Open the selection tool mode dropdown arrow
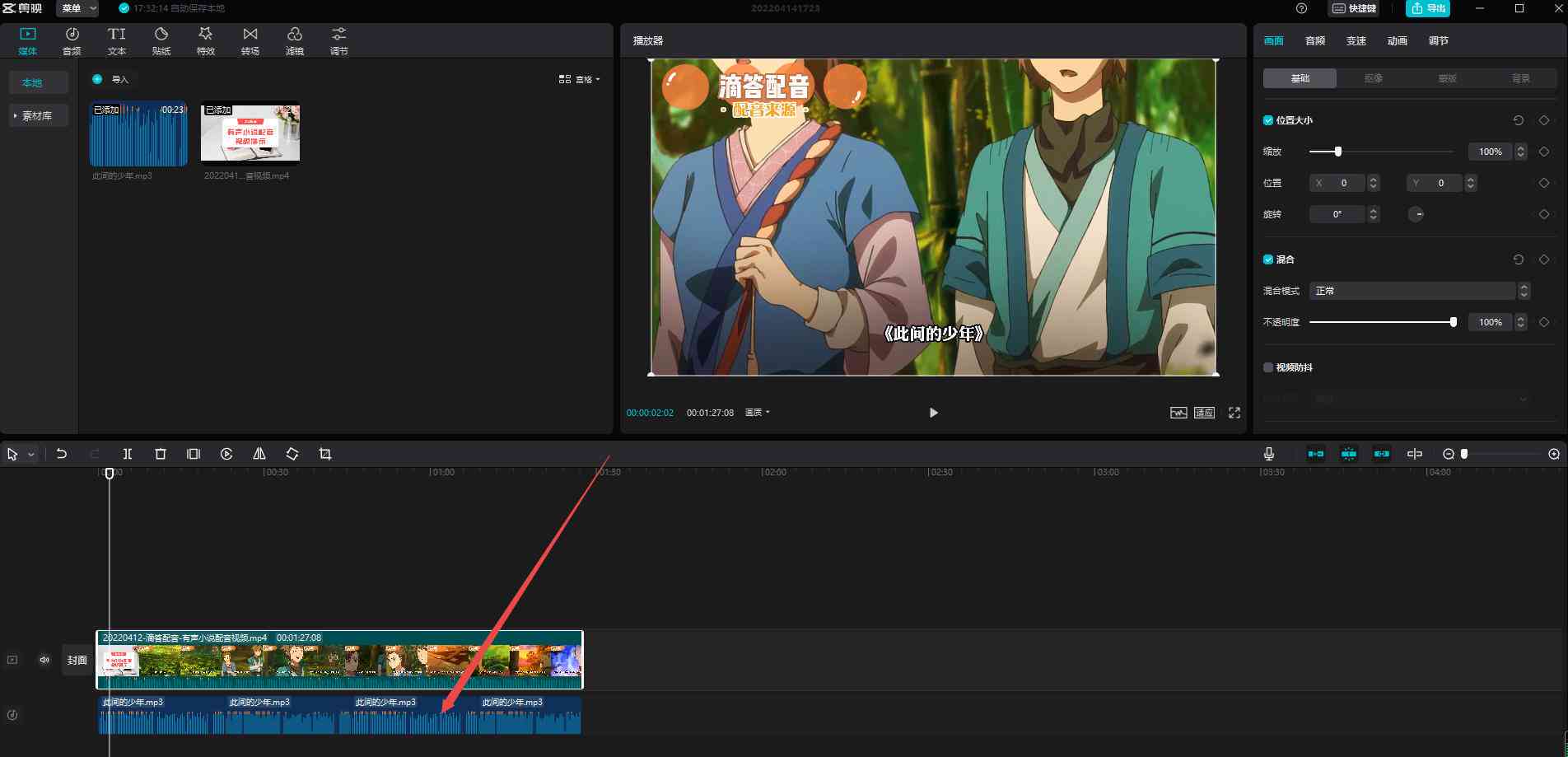1568x757 pixels. pyautogui.click(x=31, y=454)
